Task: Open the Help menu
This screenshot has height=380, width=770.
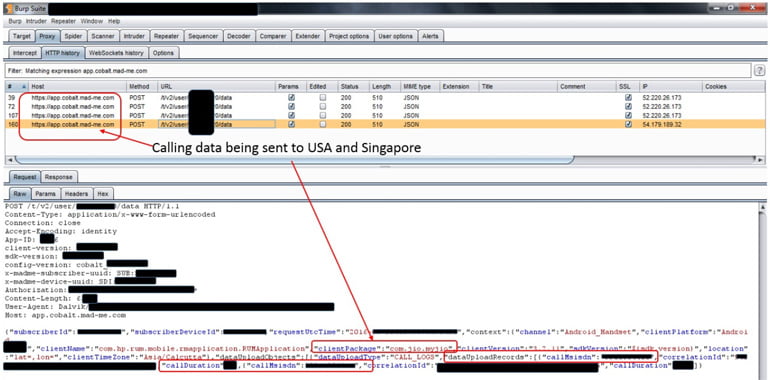Action: (114, 21)
